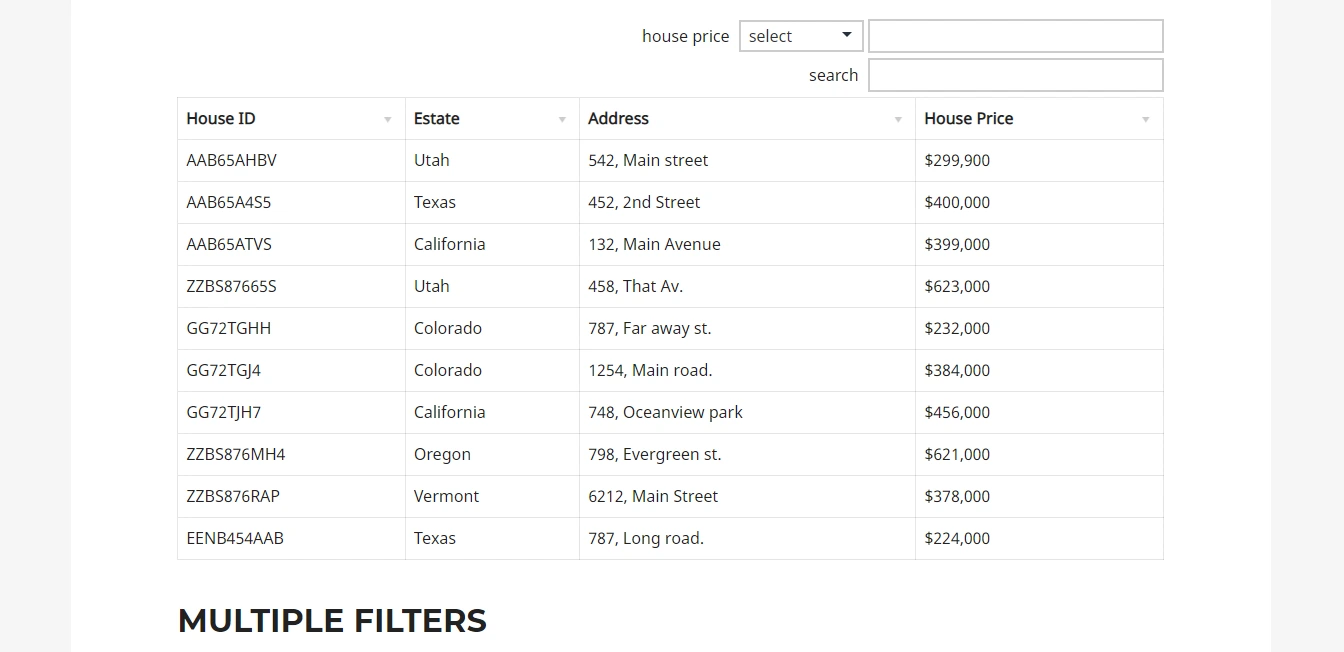1344x652 pixels.
Task: Click the house price filter text field
Action: 1015,36
